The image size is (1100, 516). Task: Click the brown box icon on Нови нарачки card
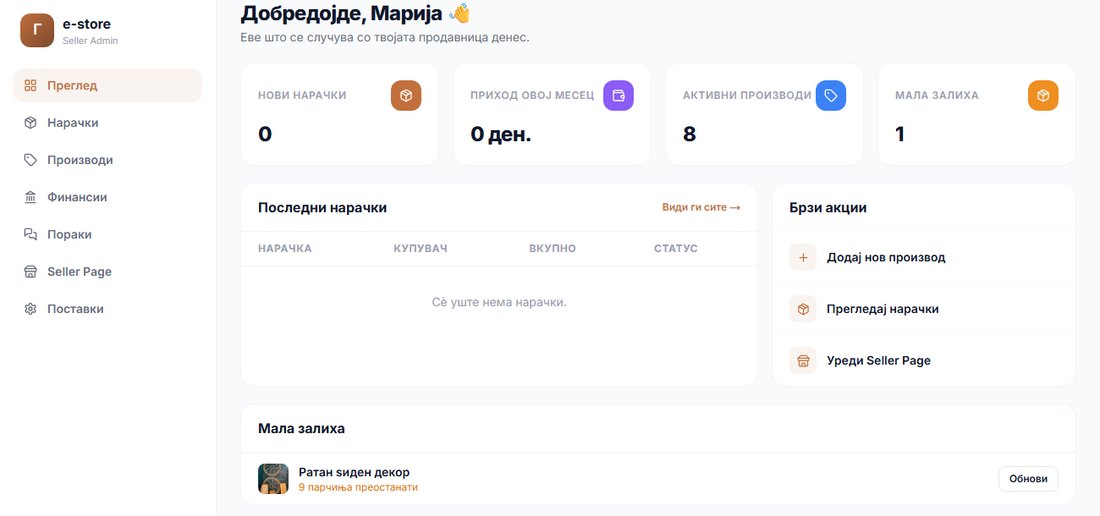(x=406, y=95)
